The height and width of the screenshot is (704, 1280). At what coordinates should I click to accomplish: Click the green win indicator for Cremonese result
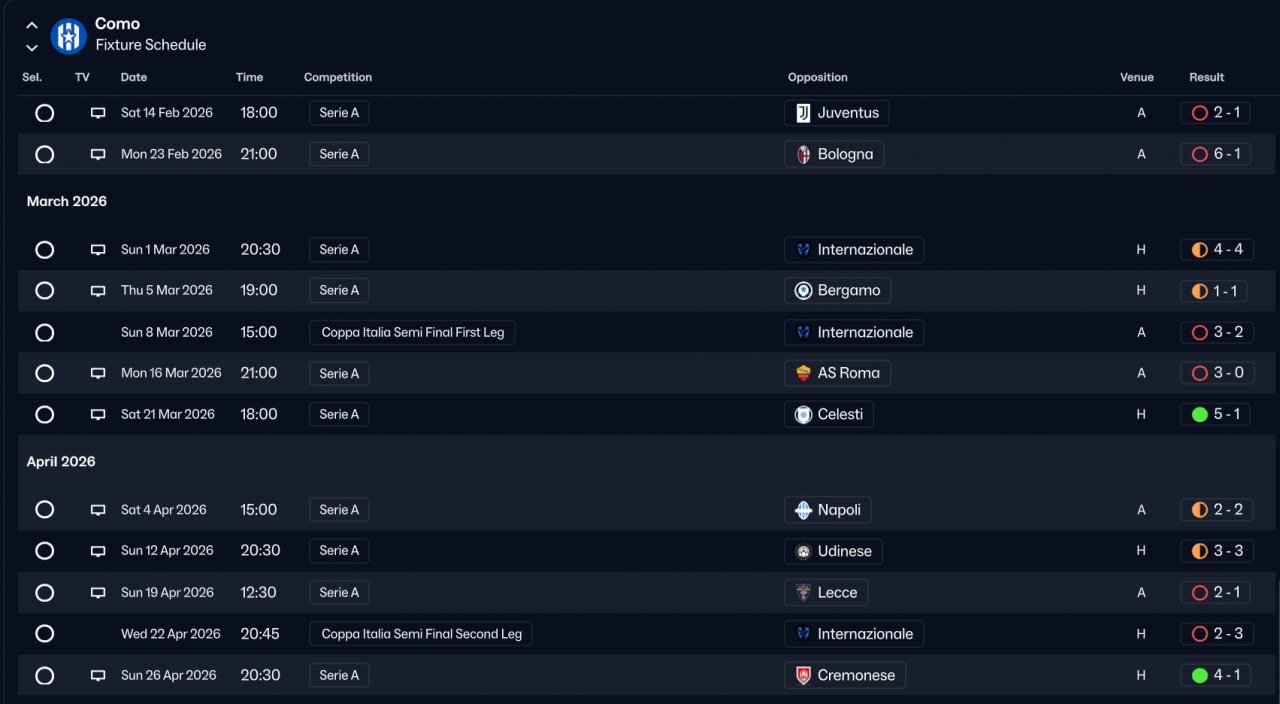(1200, 676)
